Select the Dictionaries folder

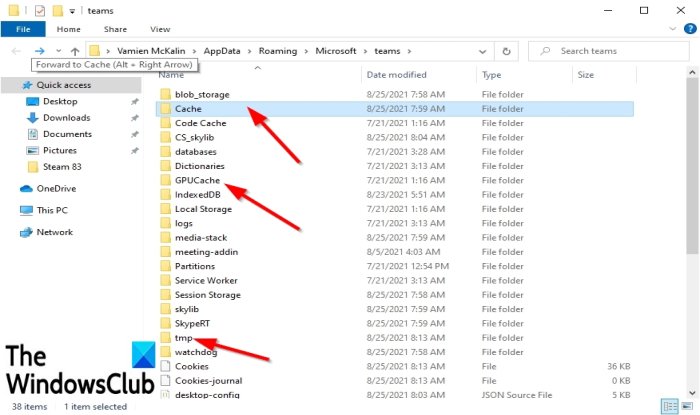click(200, 166)
